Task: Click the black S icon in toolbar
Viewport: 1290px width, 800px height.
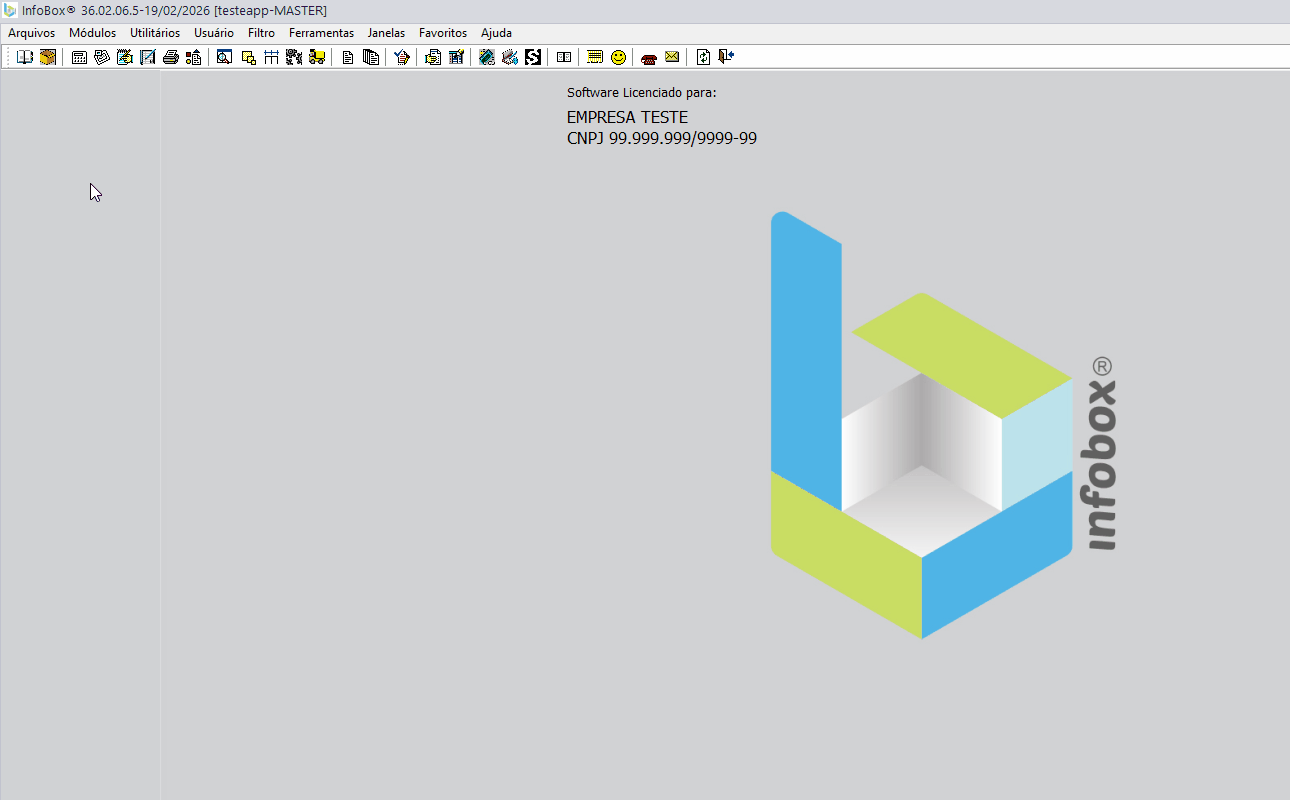Action: click(x=533, y=57)
